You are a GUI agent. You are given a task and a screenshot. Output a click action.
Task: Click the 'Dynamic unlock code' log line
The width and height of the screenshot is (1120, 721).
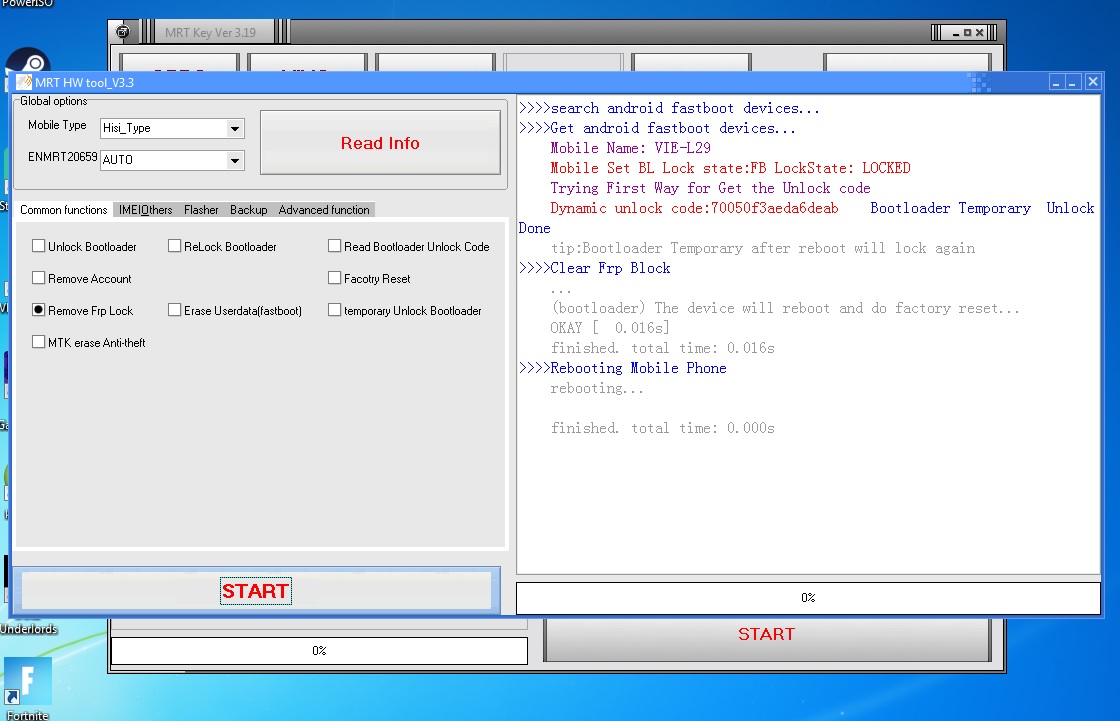click(x=694, y=208)
